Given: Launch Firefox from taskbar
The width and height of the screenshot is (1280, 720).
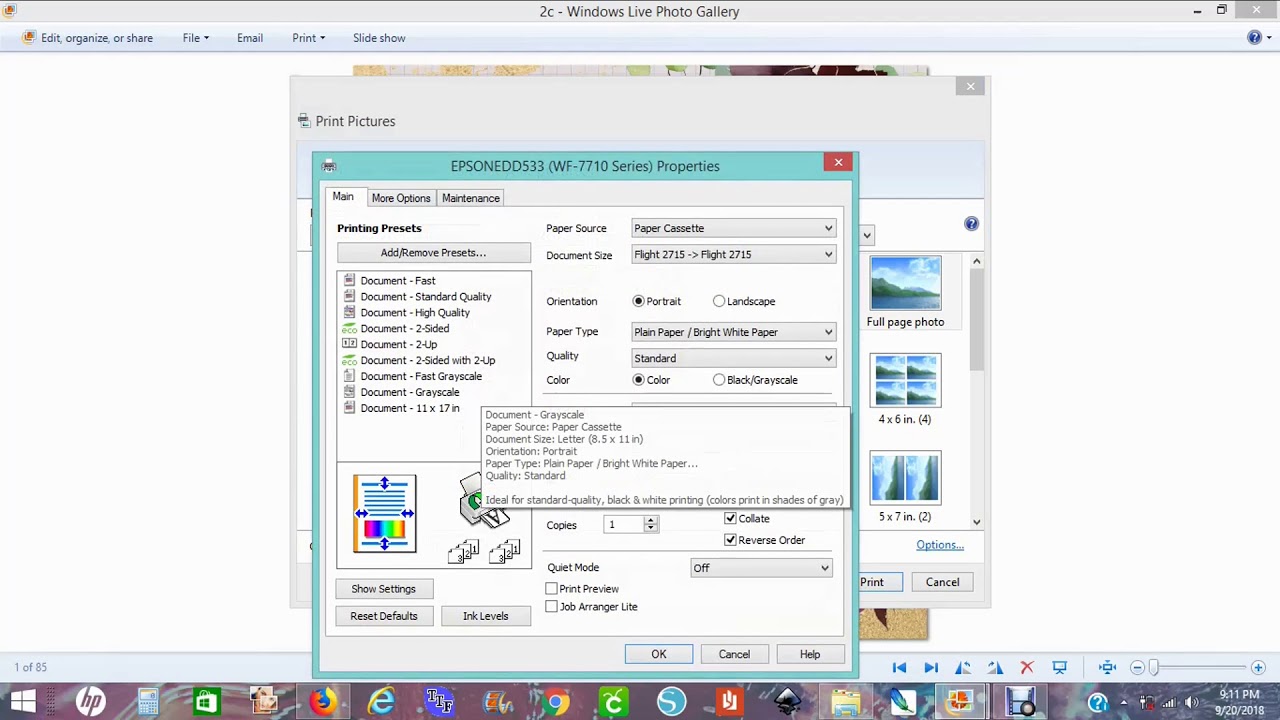Looking at the screenshot, I should tap(322, 702).
